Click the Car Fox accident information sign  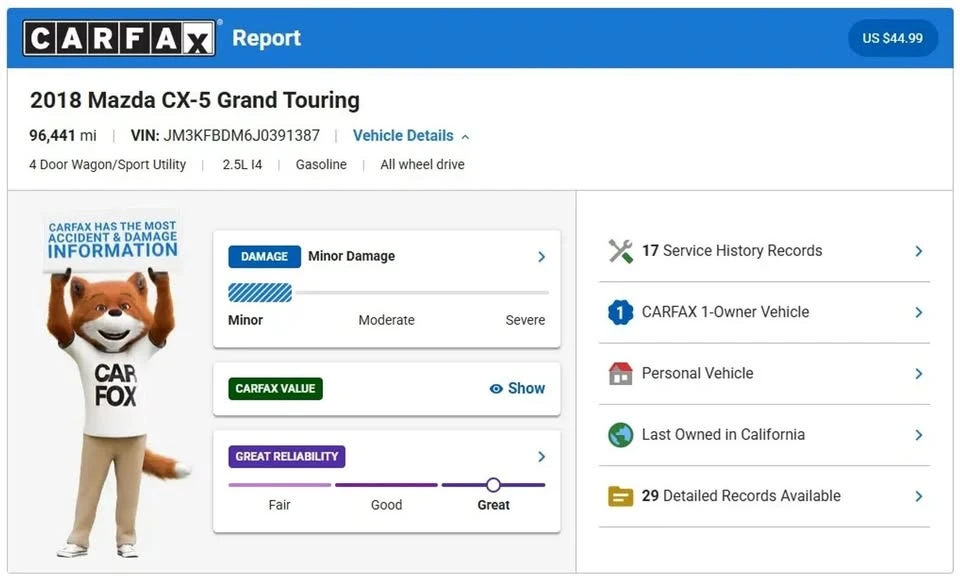(113, 241)
